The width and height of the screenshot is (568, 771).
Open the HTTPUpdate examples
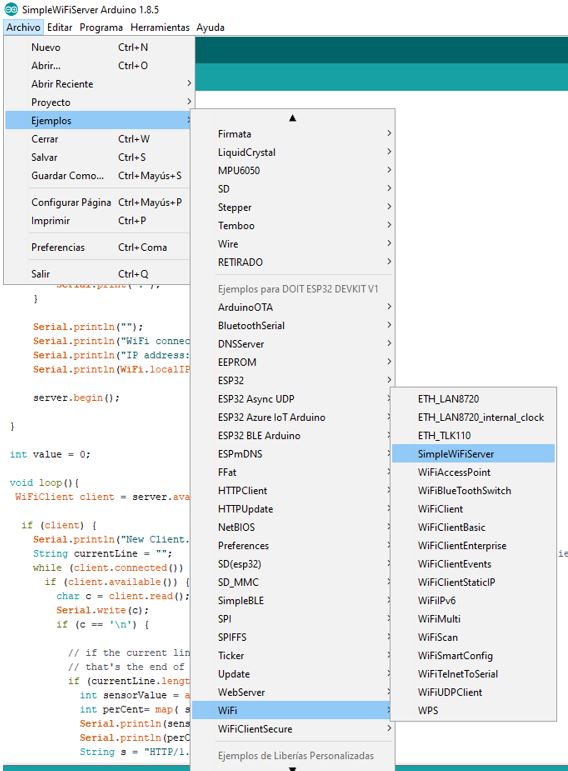[x=293, y=509]
